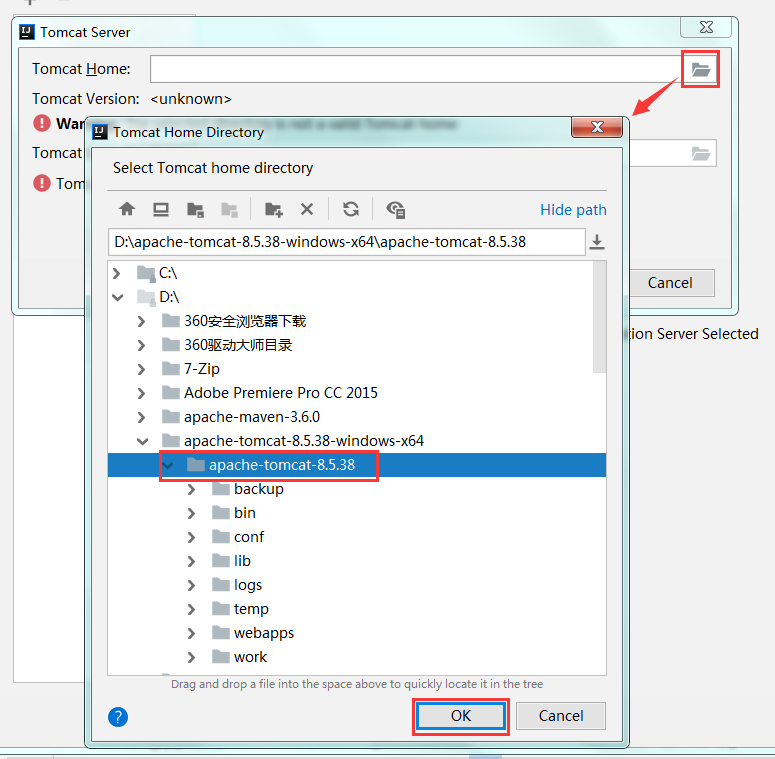Go to project directory icon
The image size is (775, 759).
[195, 210]
